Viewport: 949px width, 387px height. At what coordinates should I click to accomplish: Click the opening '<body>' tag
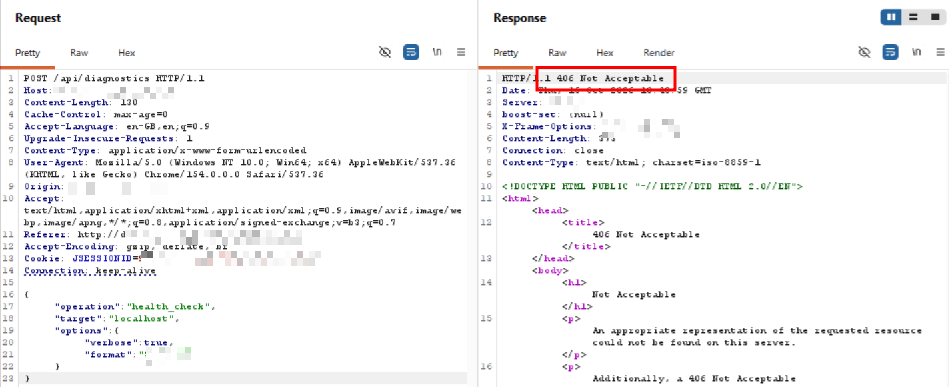point(550,271)
